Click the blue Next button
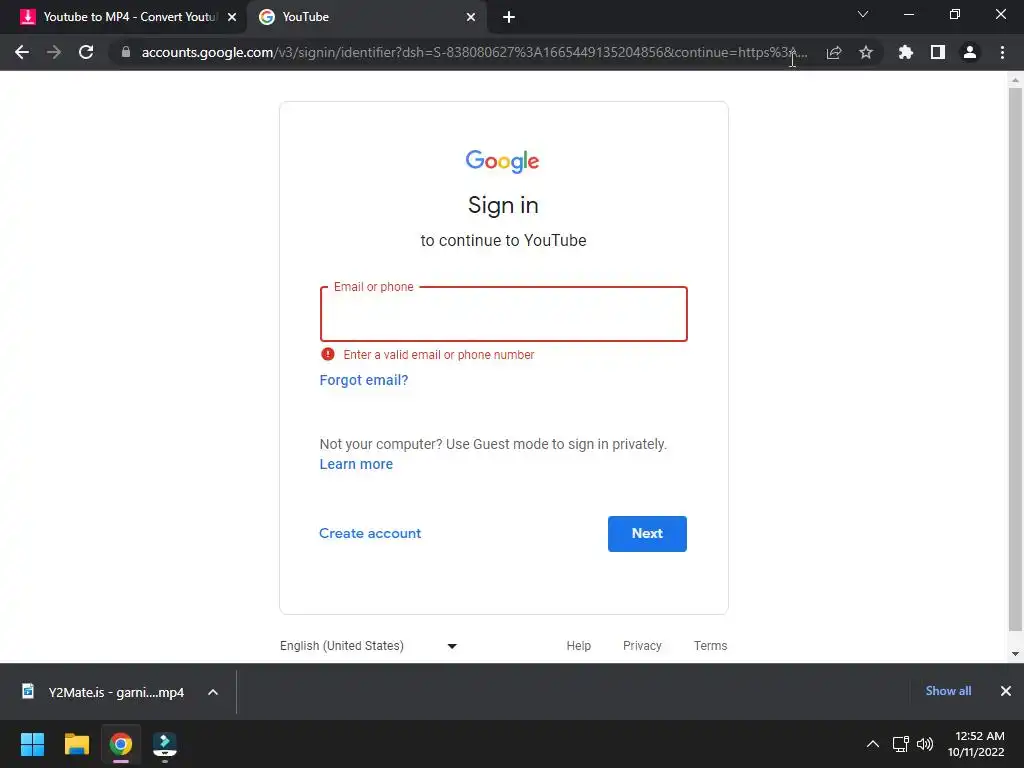1024x768 pixels. tap(647, 534)
